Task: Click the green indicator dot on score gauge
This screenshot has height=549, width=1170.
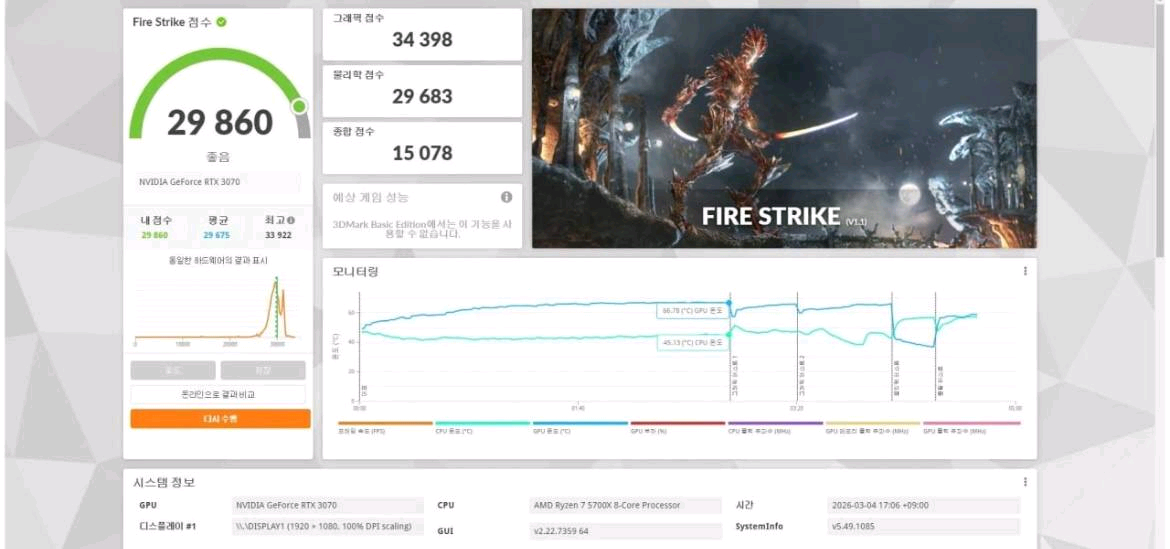Action: coord(298,106)
